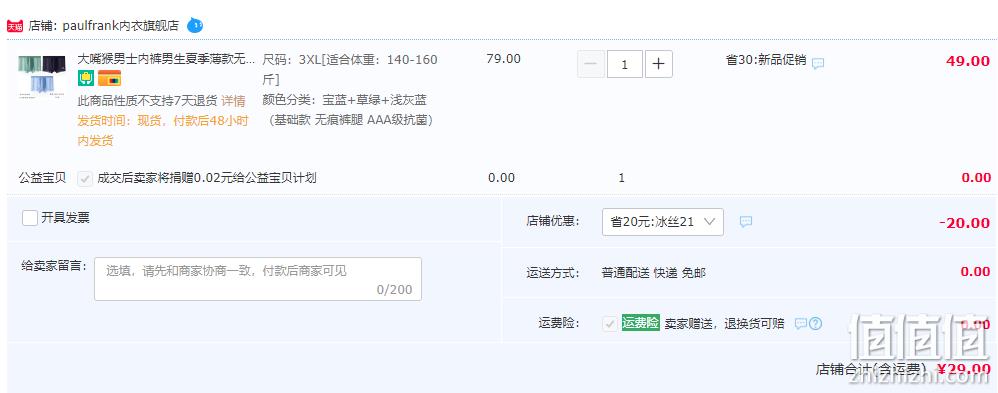Click the question mark help icon for 运费险
Screen dimensions: 998x393
click(815, 324)
